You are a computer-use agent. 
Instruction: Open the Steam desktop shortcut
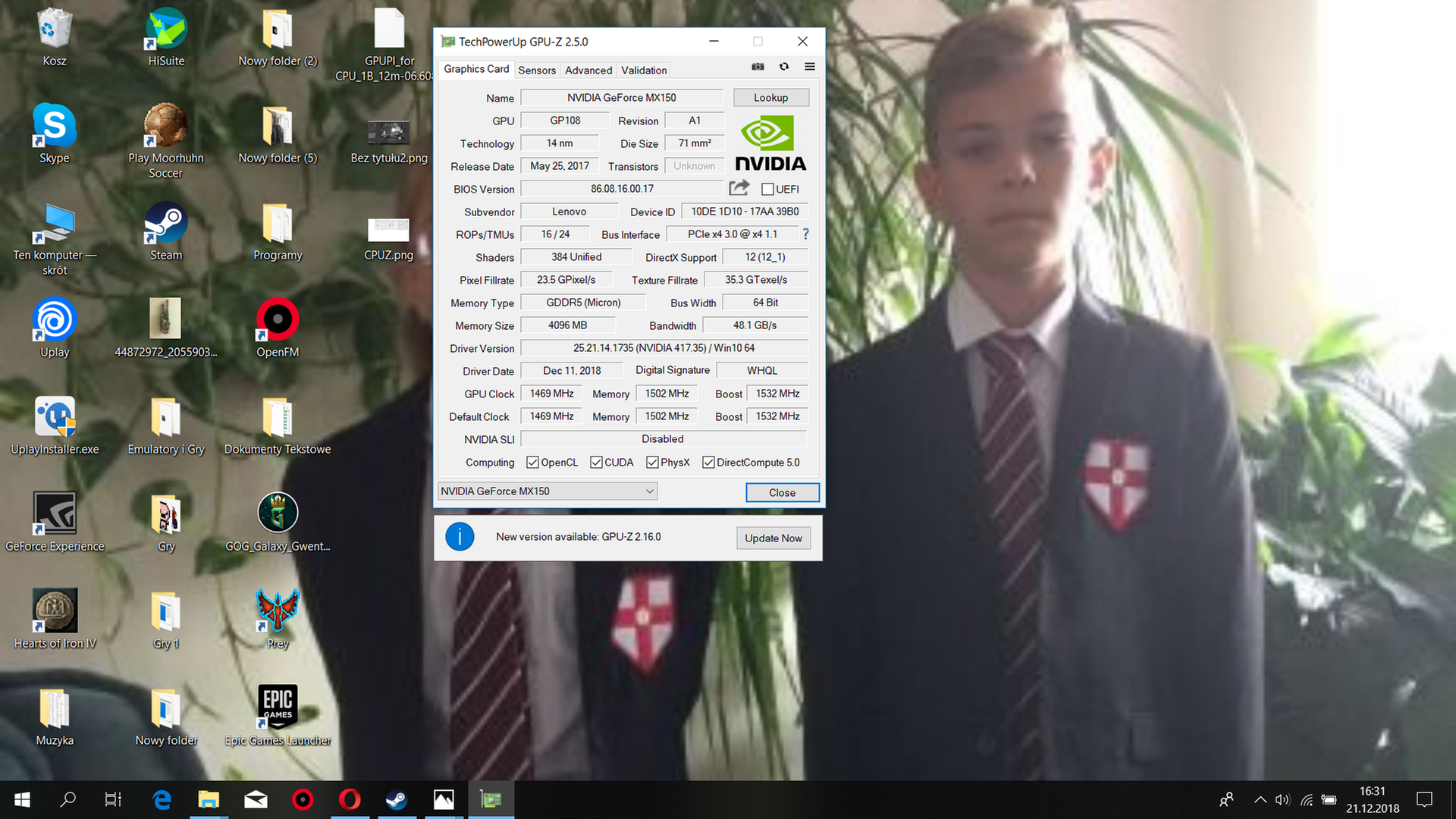[166, 233]
